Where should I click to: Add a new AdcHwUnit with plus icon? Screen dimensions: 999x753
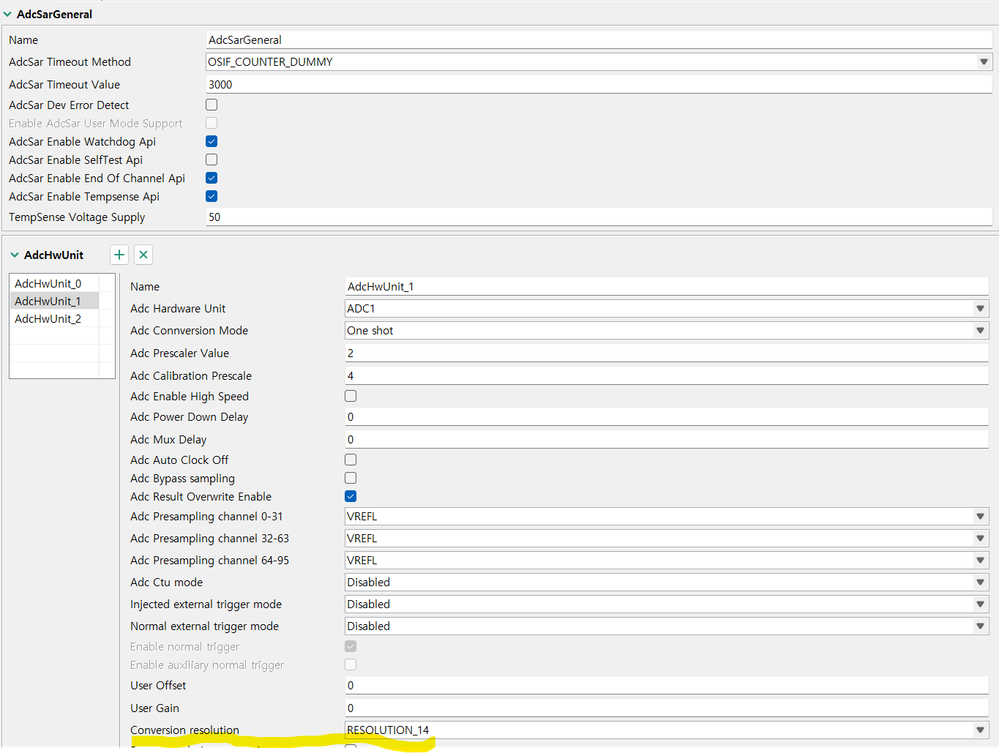pyautogui.click(x=119, y=255)
